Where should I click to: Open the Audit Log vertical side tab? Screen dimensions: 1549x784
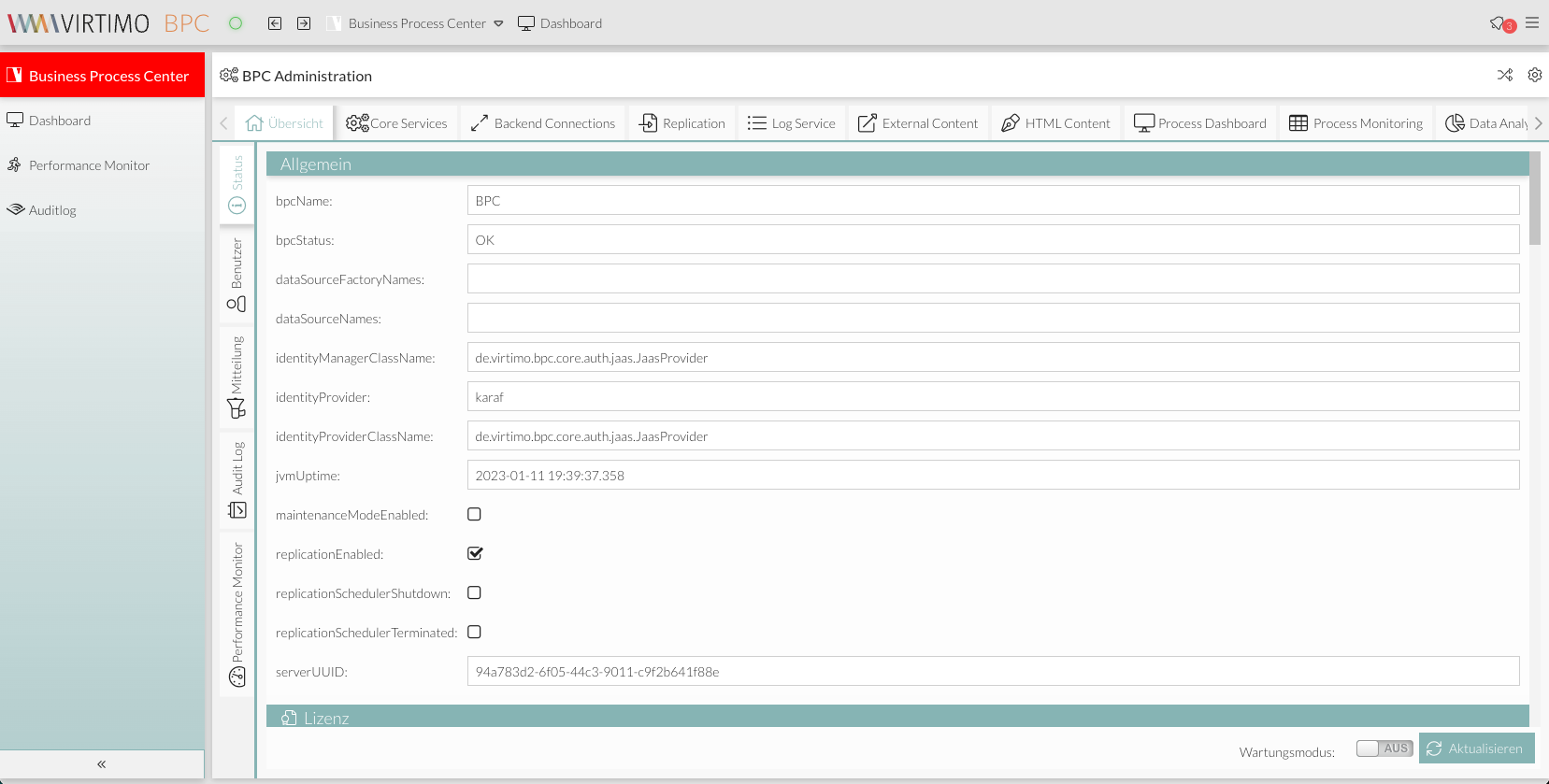[x=237, y=480]
